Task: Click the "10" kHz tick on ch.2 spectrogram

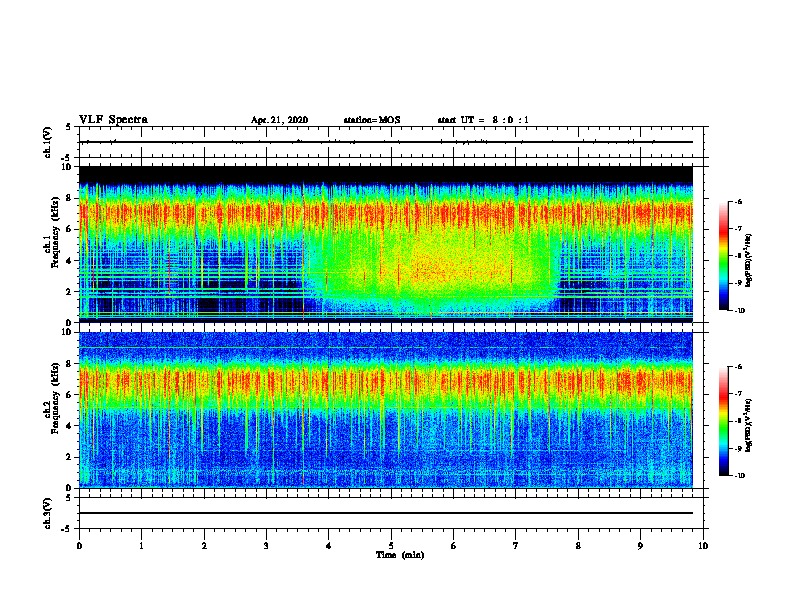Action: [x=67, y=332]
